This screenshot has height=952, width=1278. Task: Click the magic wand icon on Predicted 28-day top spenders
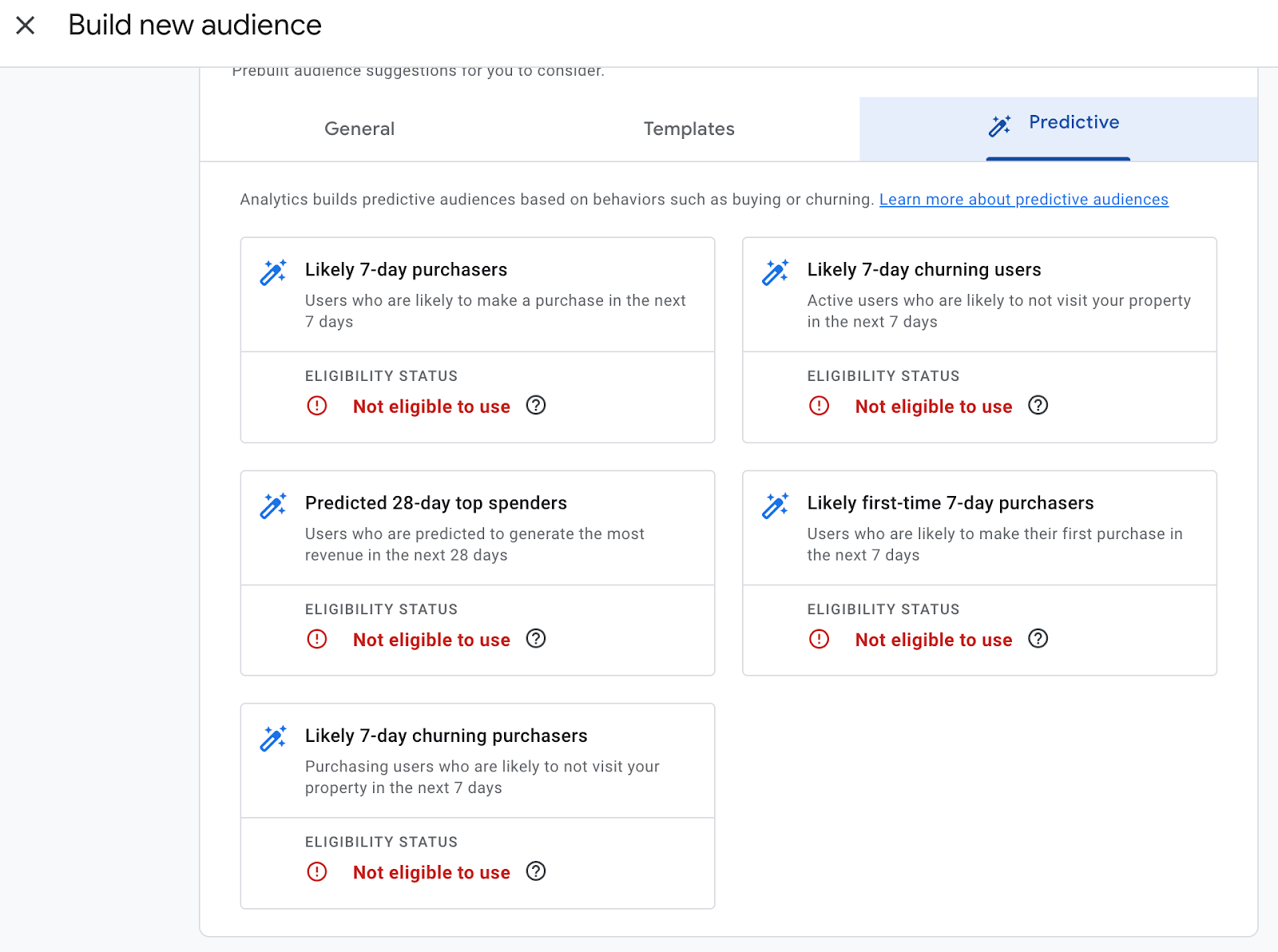[272, 505]
